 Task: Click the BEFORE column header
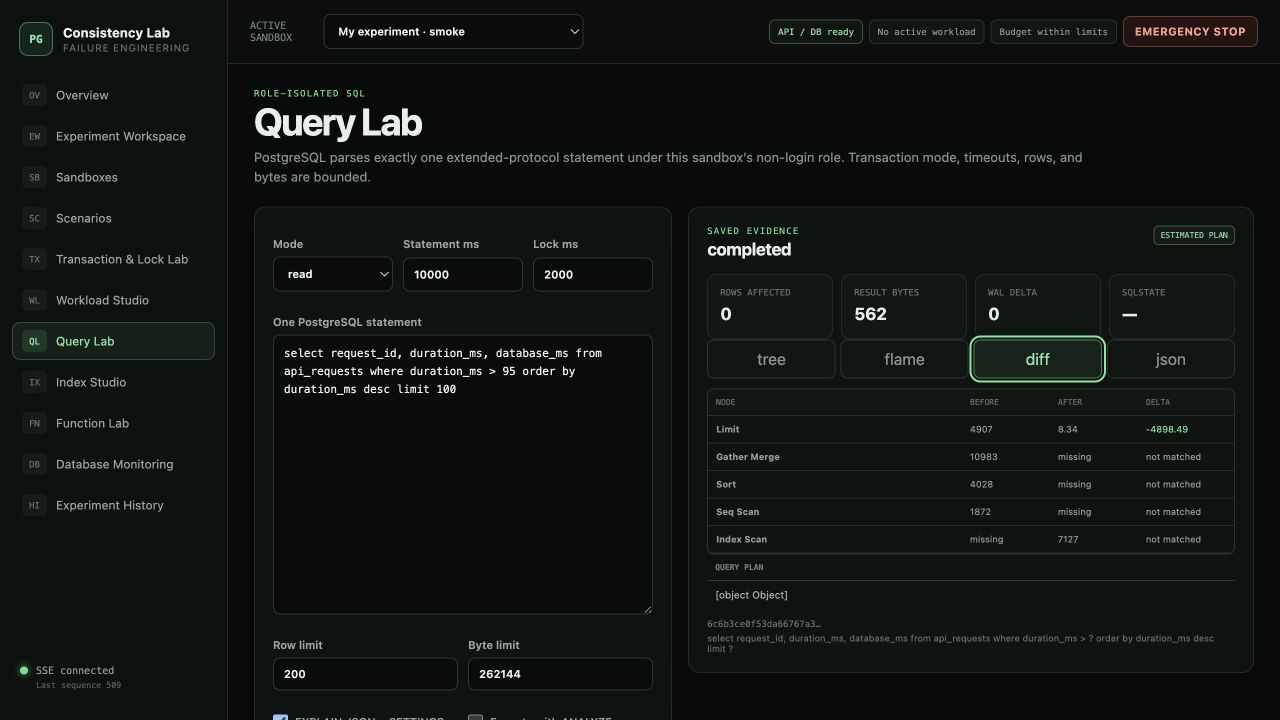(x=984, y=402)
